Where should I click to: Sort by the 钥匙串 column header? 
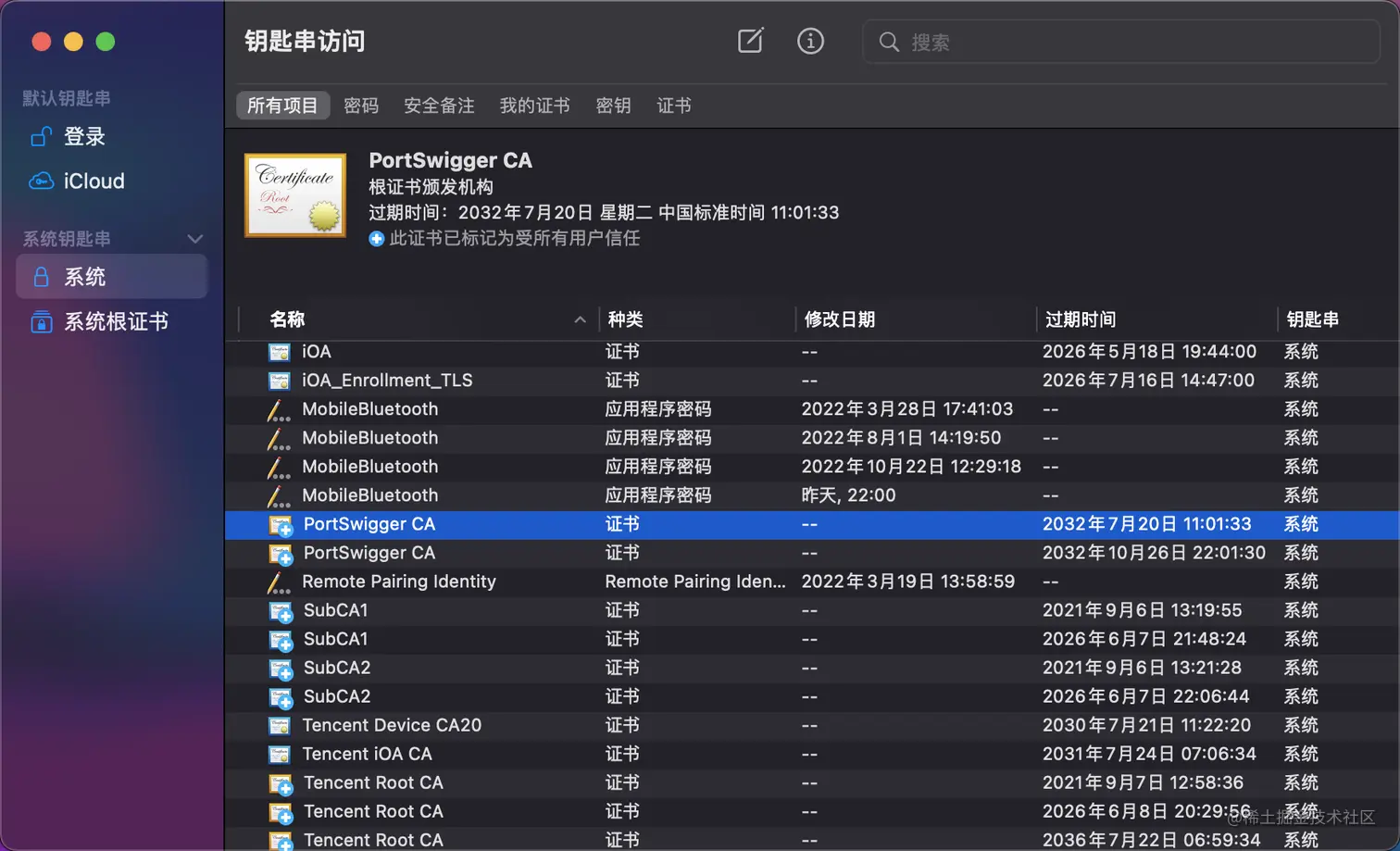tap(1338, 319)
